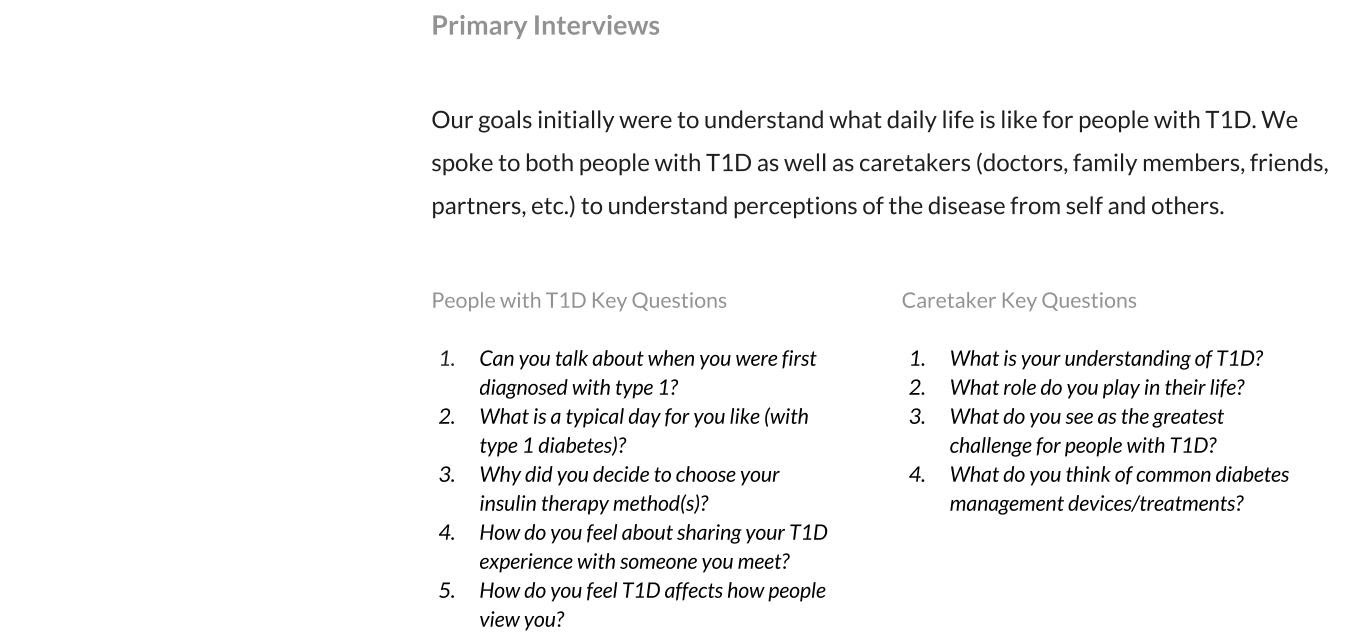The height and width of the screenshot is (633, 1366).
Task: Click the common diabetes management devices question
Action: [x=1119, y=489]
